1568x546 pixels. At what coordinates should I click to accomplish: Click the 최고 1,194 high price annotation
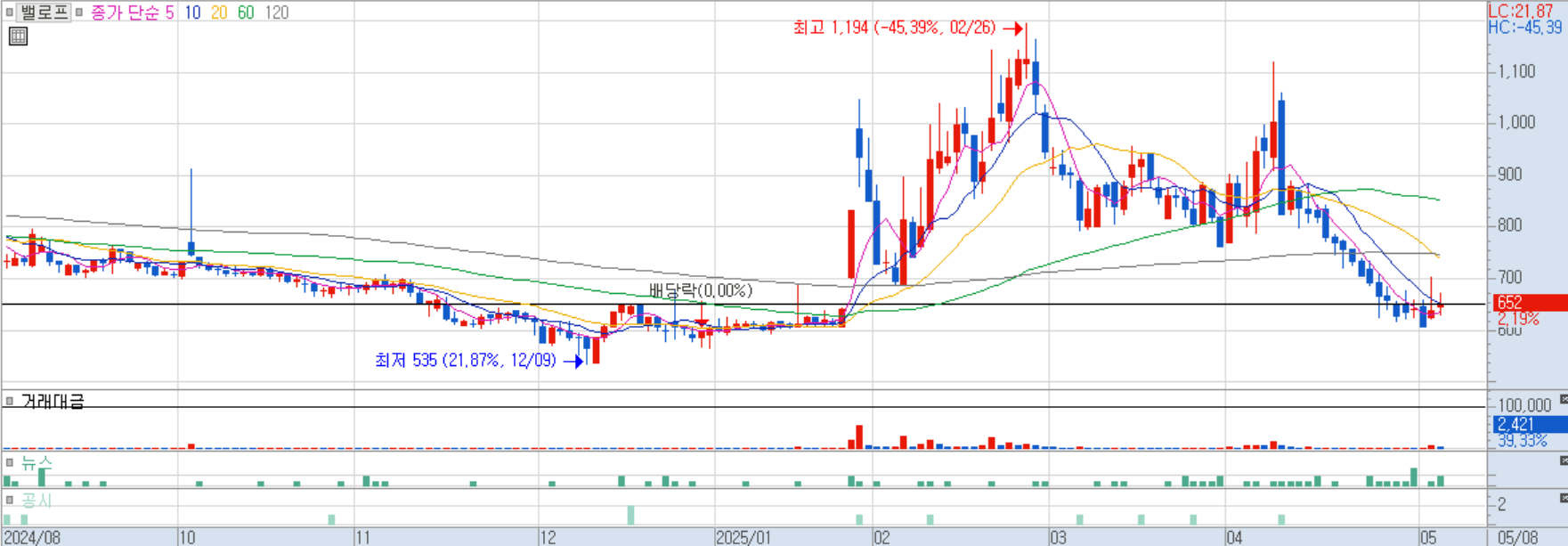(895, 28)
